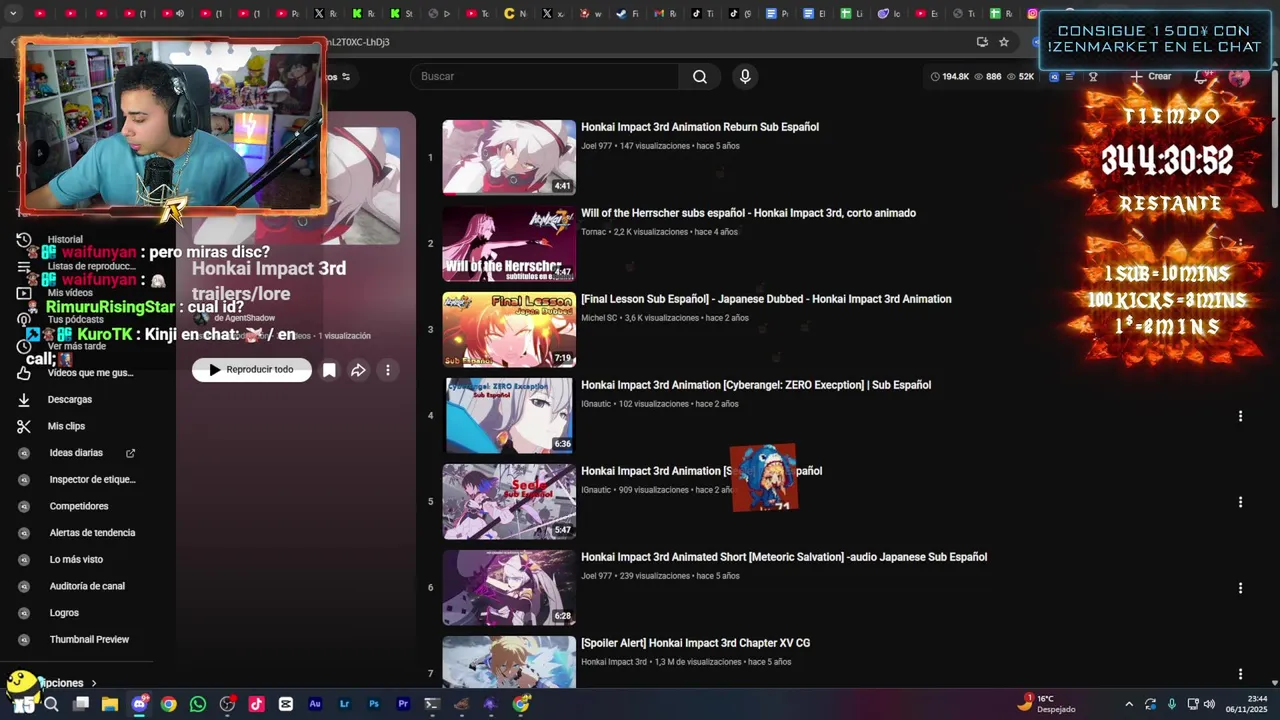Click channel name Tomac
The image size is (1280, 720).
point(594,232)
